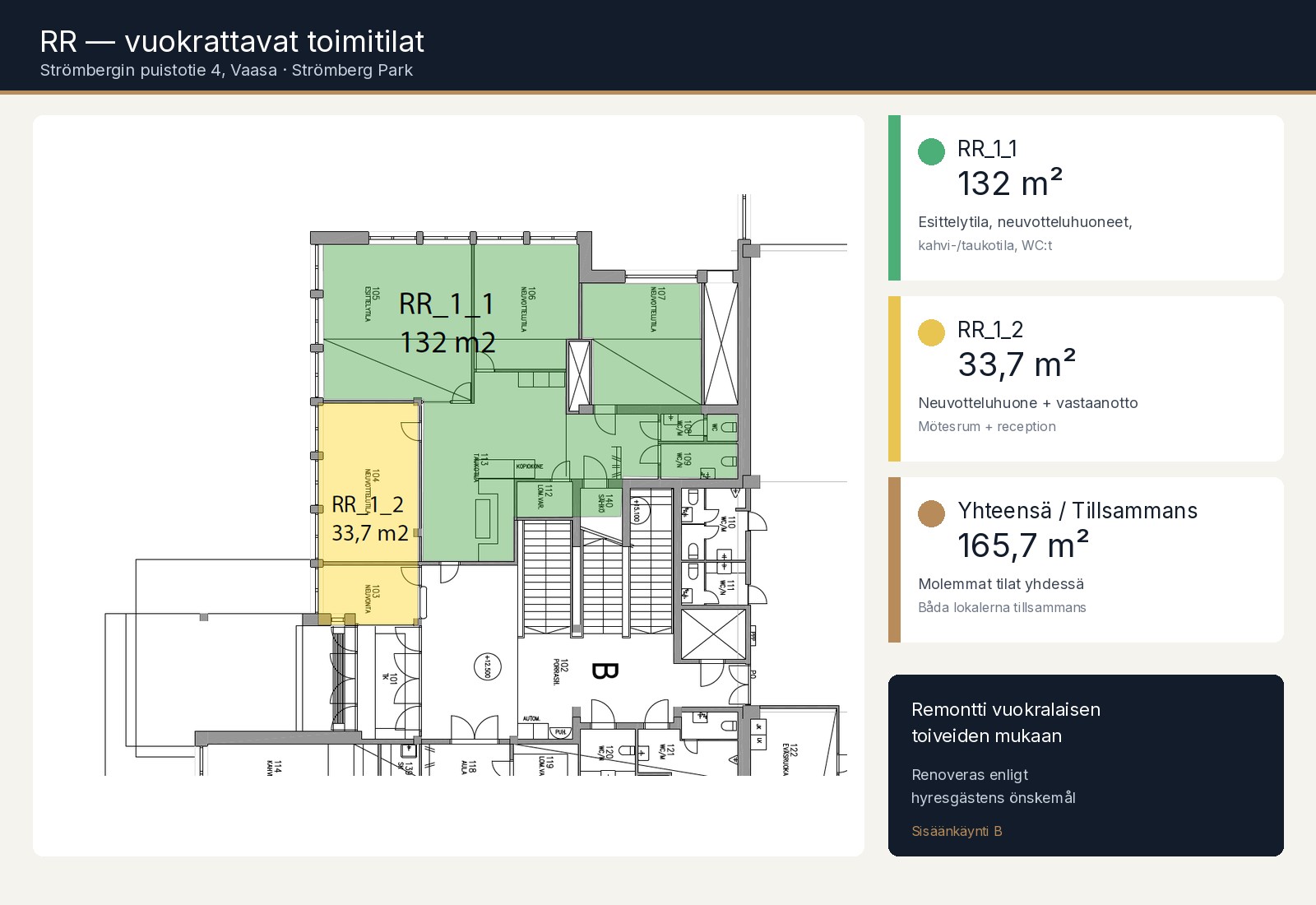Screen dimensions: 1316x905
Task: Click the brown Yhteensä color dot
Action: [x=931, y=513]
